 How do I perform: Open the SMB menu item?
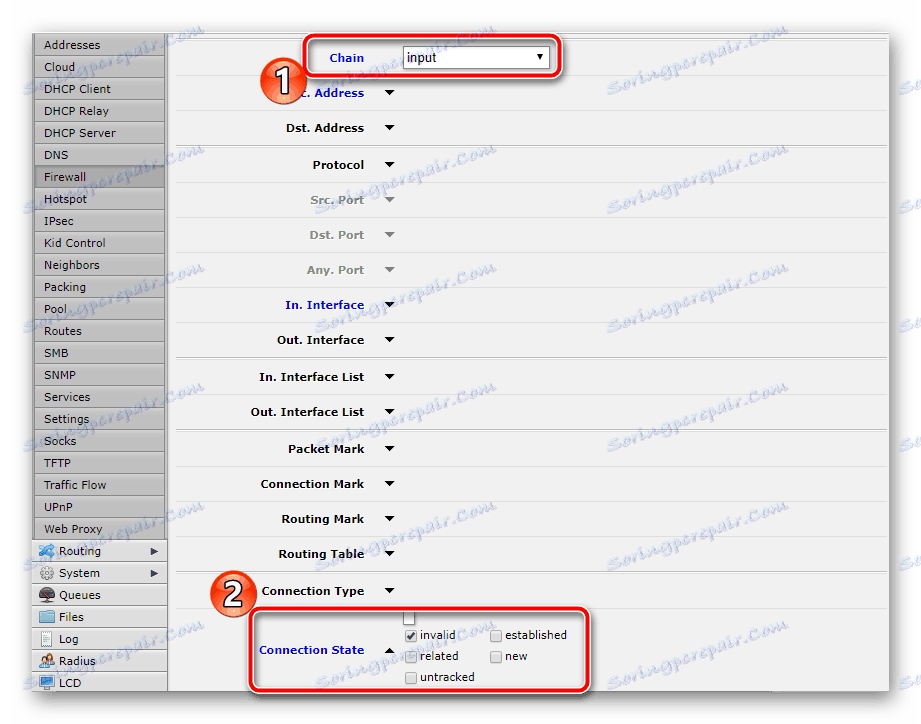99,353
